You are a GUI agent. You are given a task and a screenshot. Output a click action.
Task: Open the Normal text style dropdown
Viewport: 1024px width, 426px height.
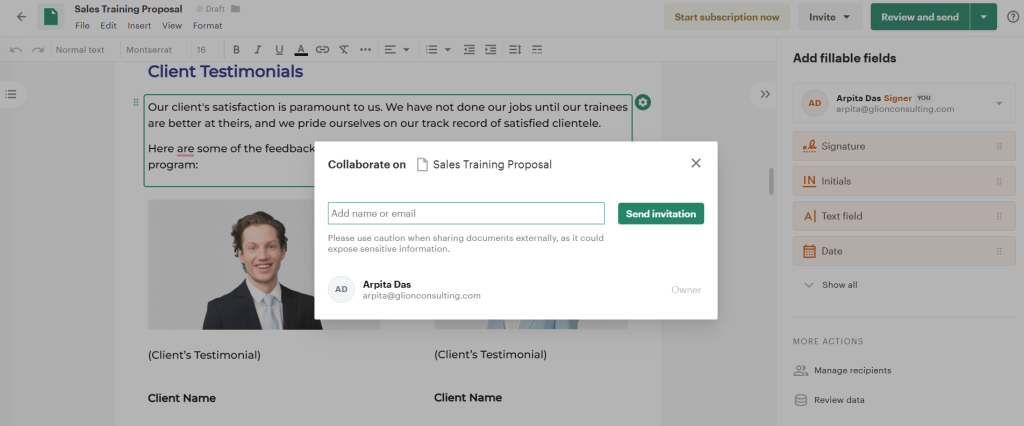tap(80, 50)
